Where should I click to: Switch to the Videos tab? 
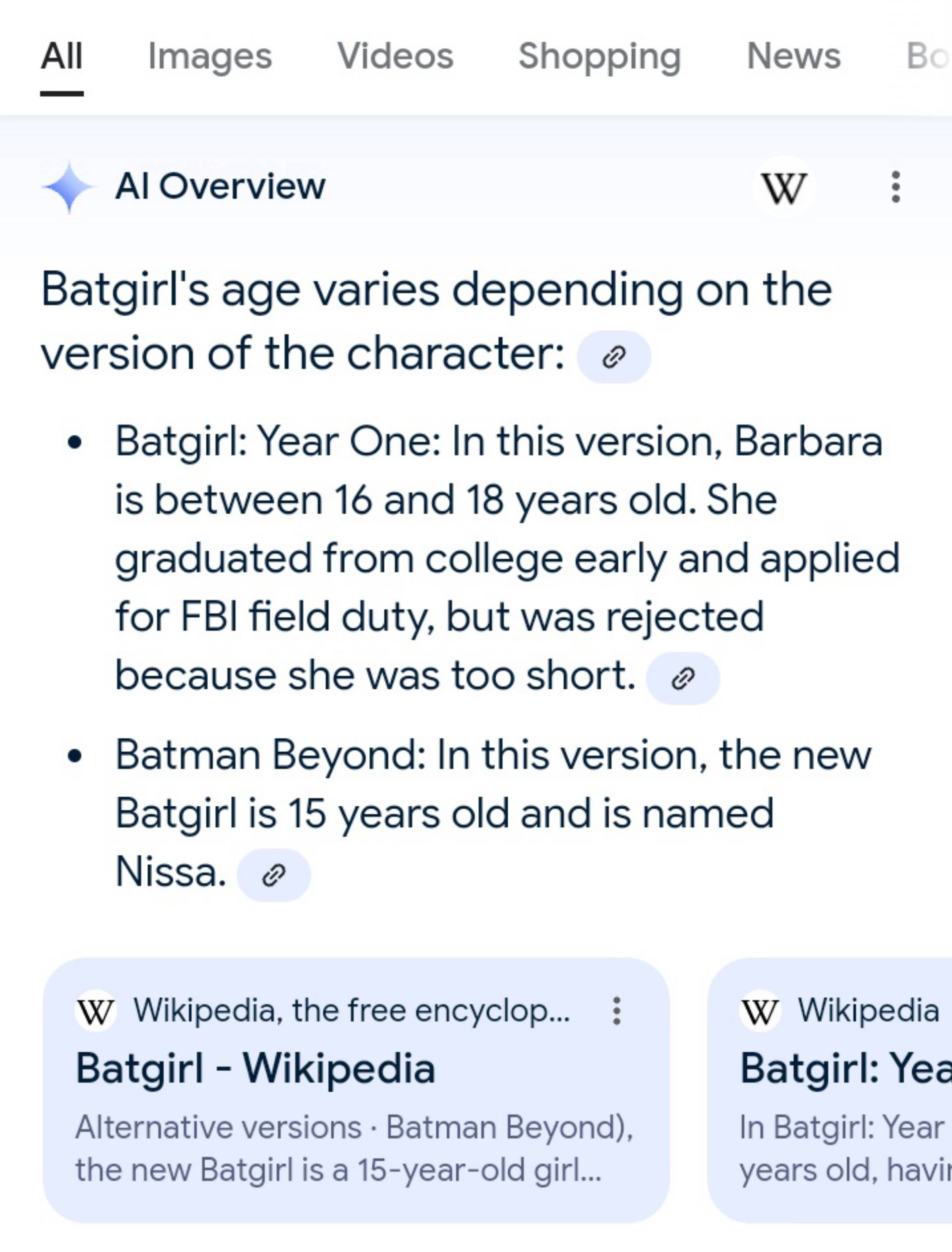coord(396,57)
